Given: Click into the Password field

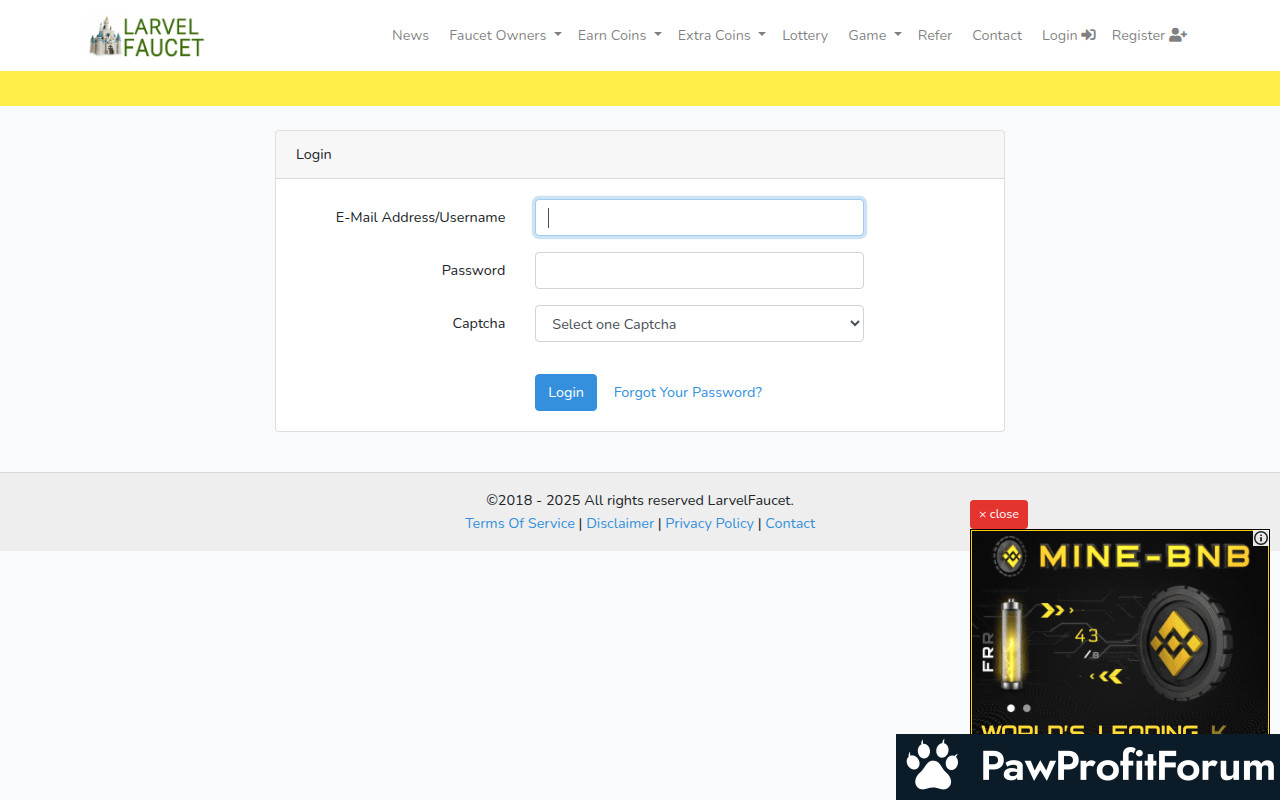Looking at the screenshot, I should [699, 271].
